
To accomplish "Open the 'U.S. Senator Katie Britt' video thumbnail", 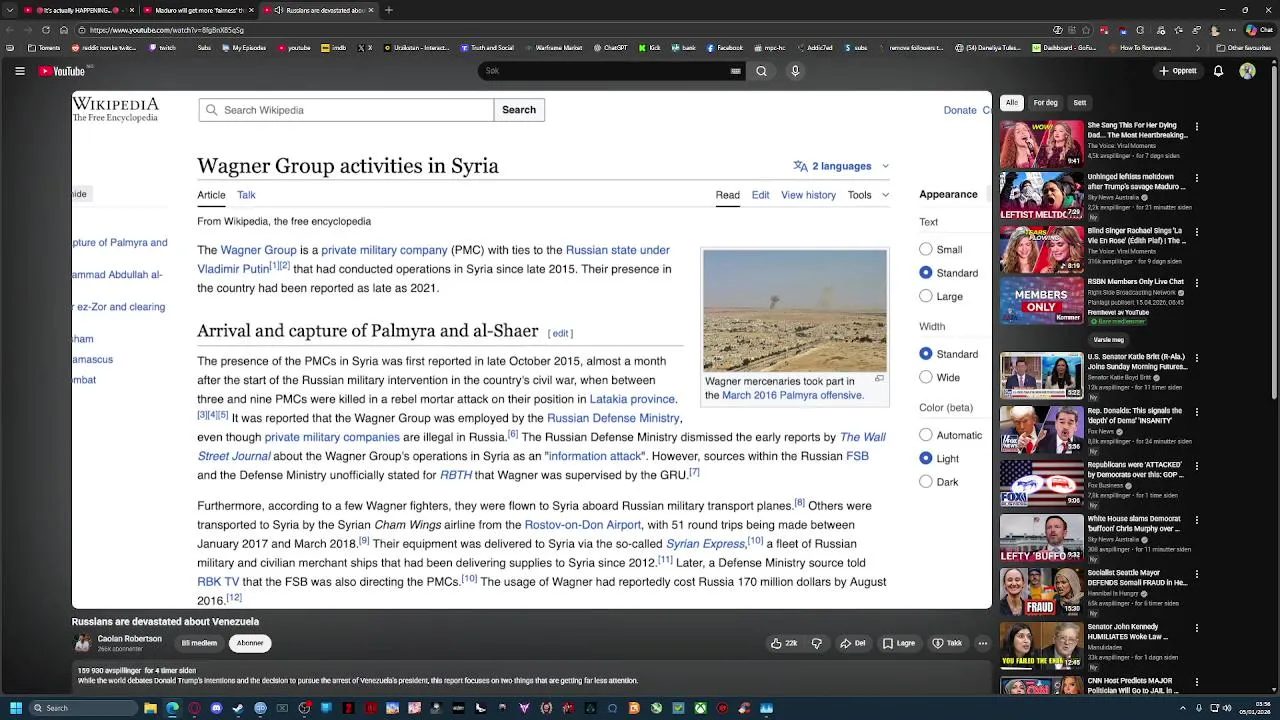I will 1042,376.
